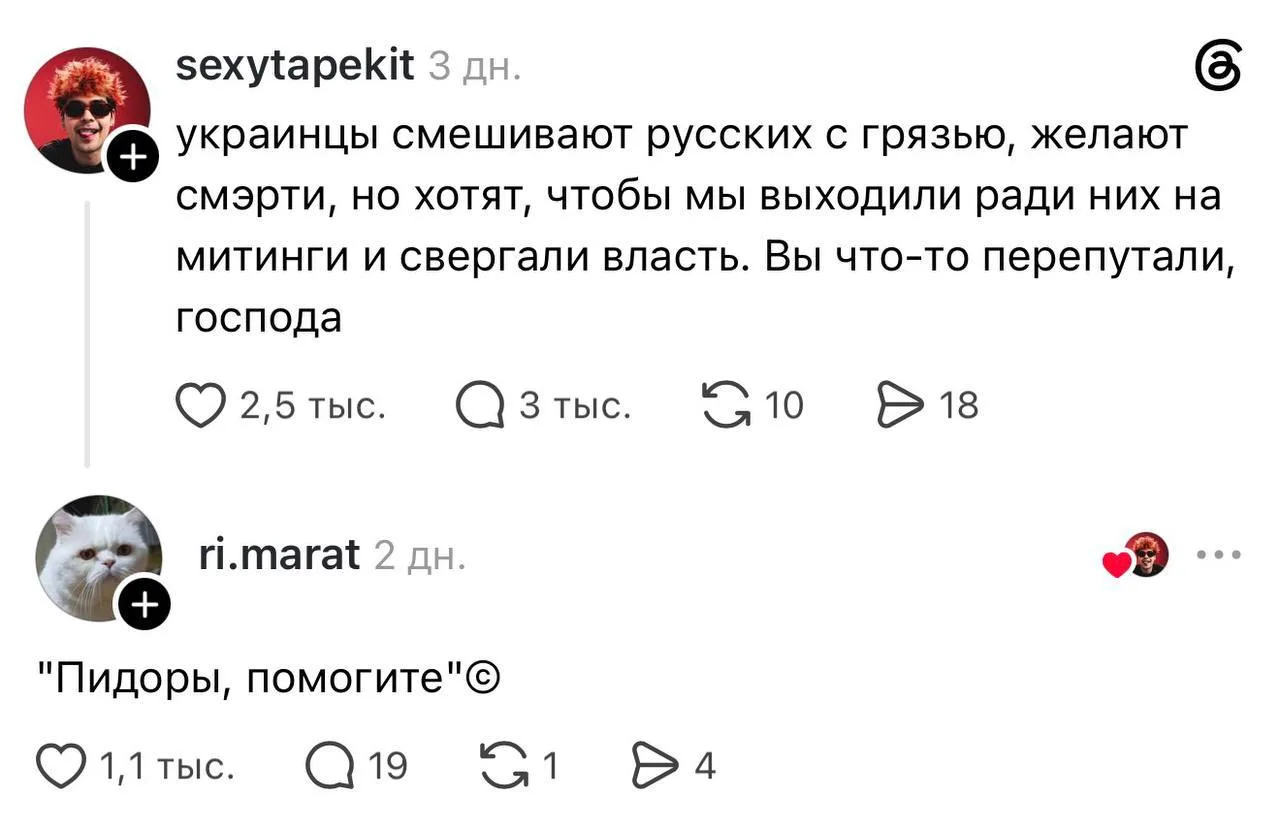
Task: Open the three-dot menu on ri.marat reply
Action: [1220, 554]
